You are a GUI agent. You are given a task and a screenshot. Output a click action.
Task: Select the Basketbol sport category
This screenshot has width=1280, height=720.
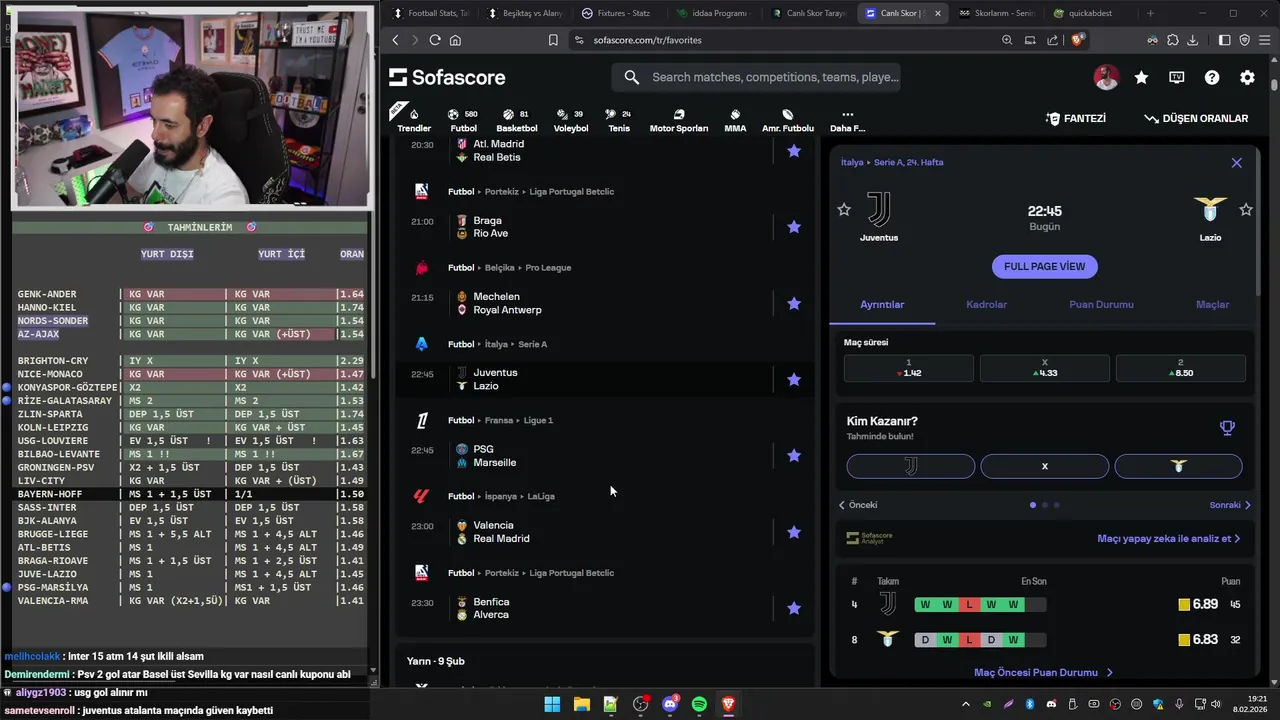pos(516,120)
